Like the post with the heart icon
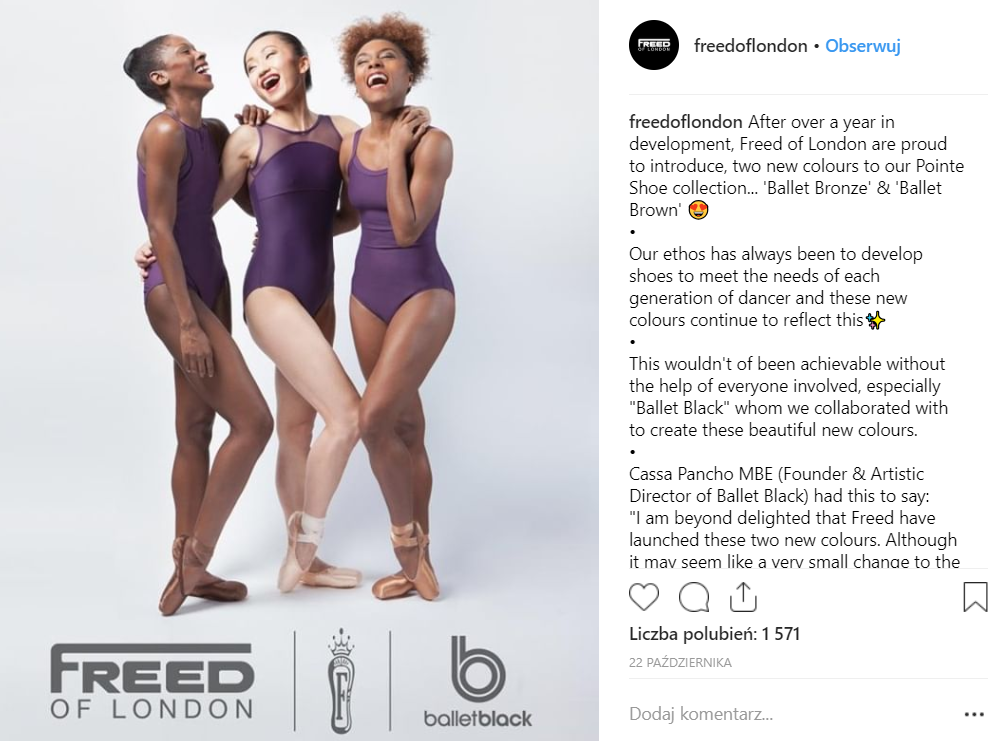This screenshot has width=994, height=741. 643,597
